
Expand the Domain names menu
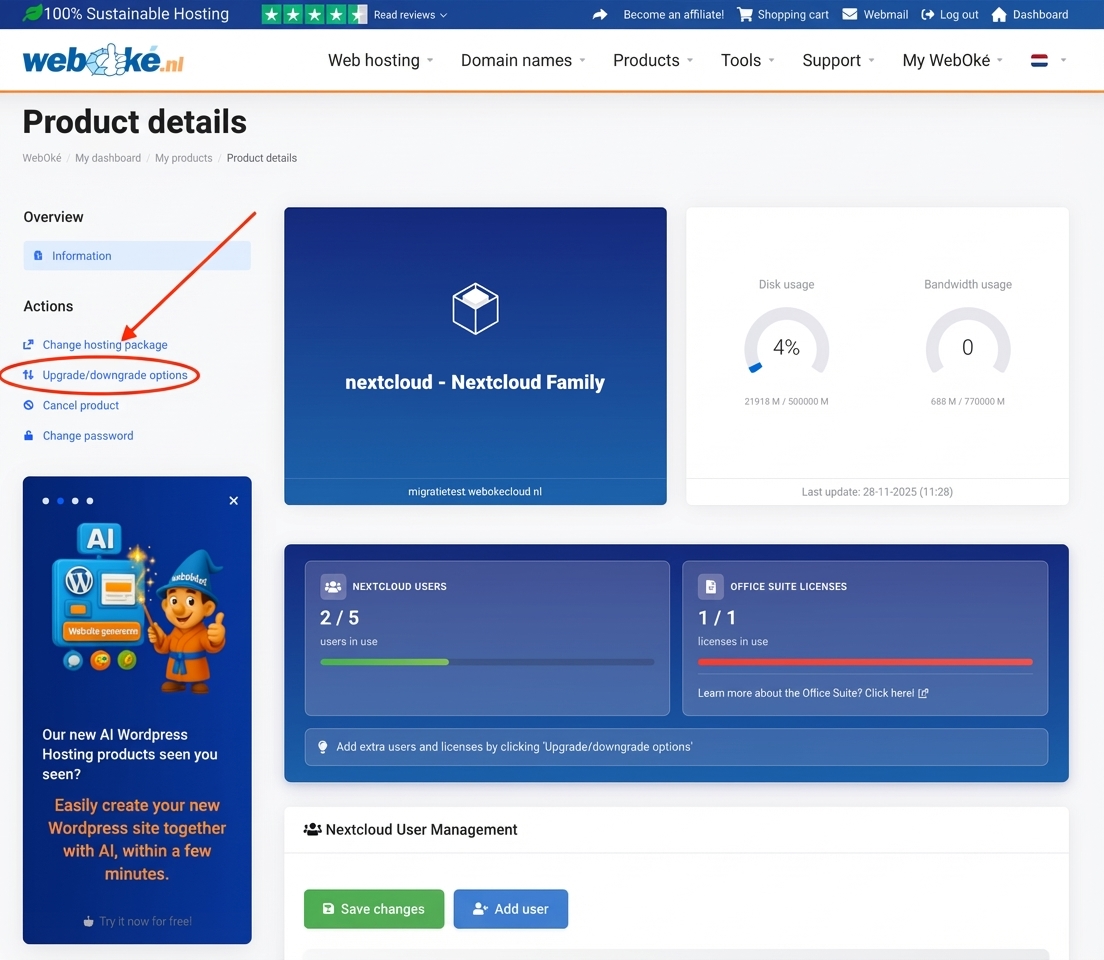[523, 61]
